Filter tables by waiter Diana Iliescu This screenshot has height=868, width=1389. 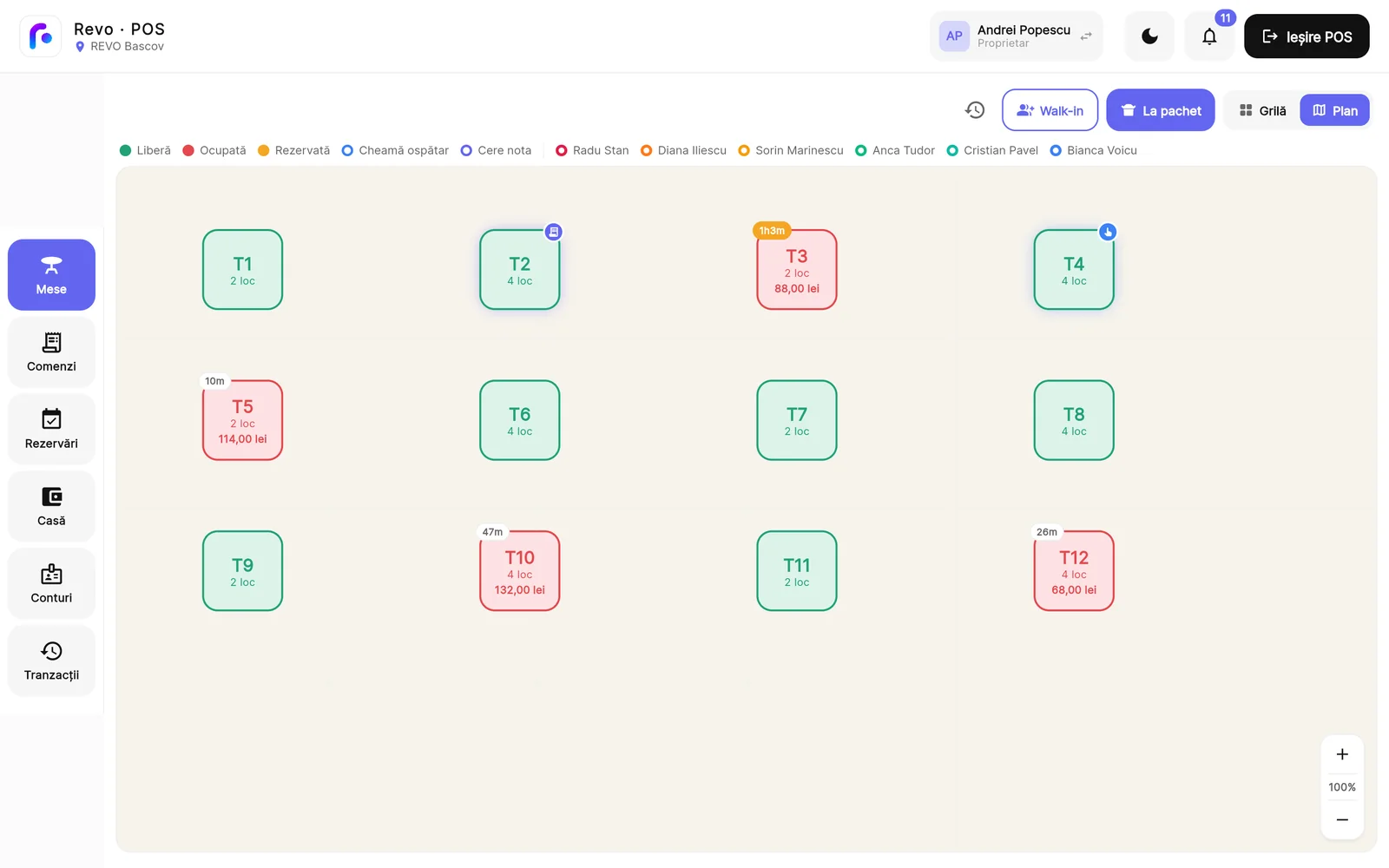(x=683, y=150)
